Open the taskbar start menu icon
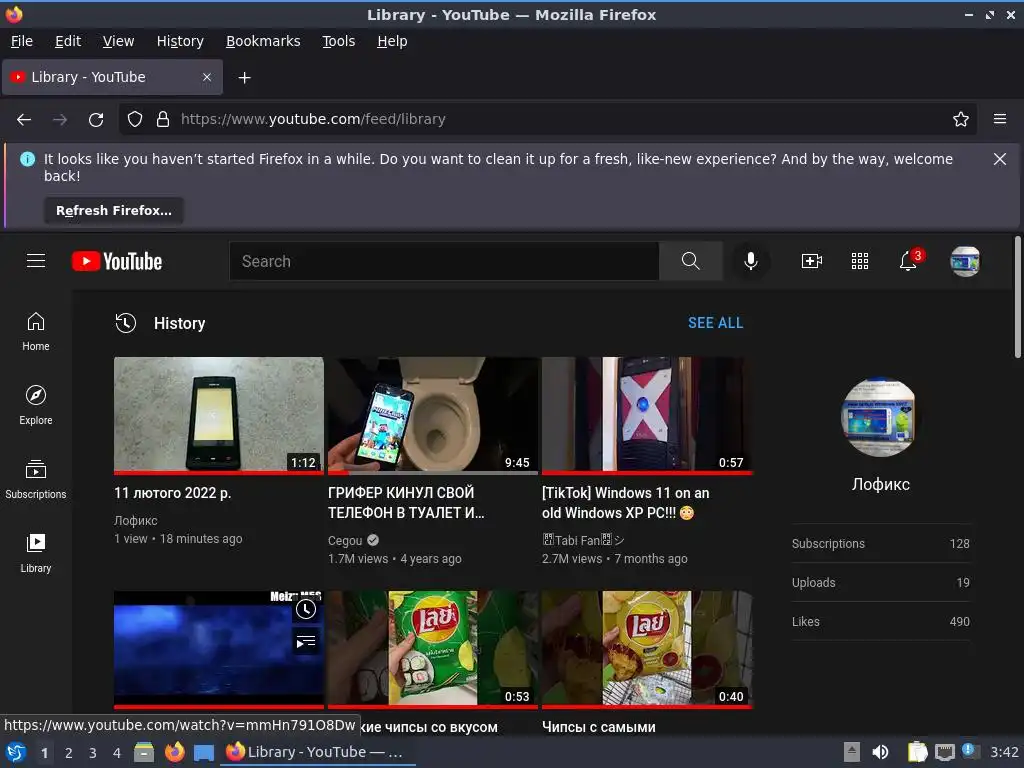 15,753
